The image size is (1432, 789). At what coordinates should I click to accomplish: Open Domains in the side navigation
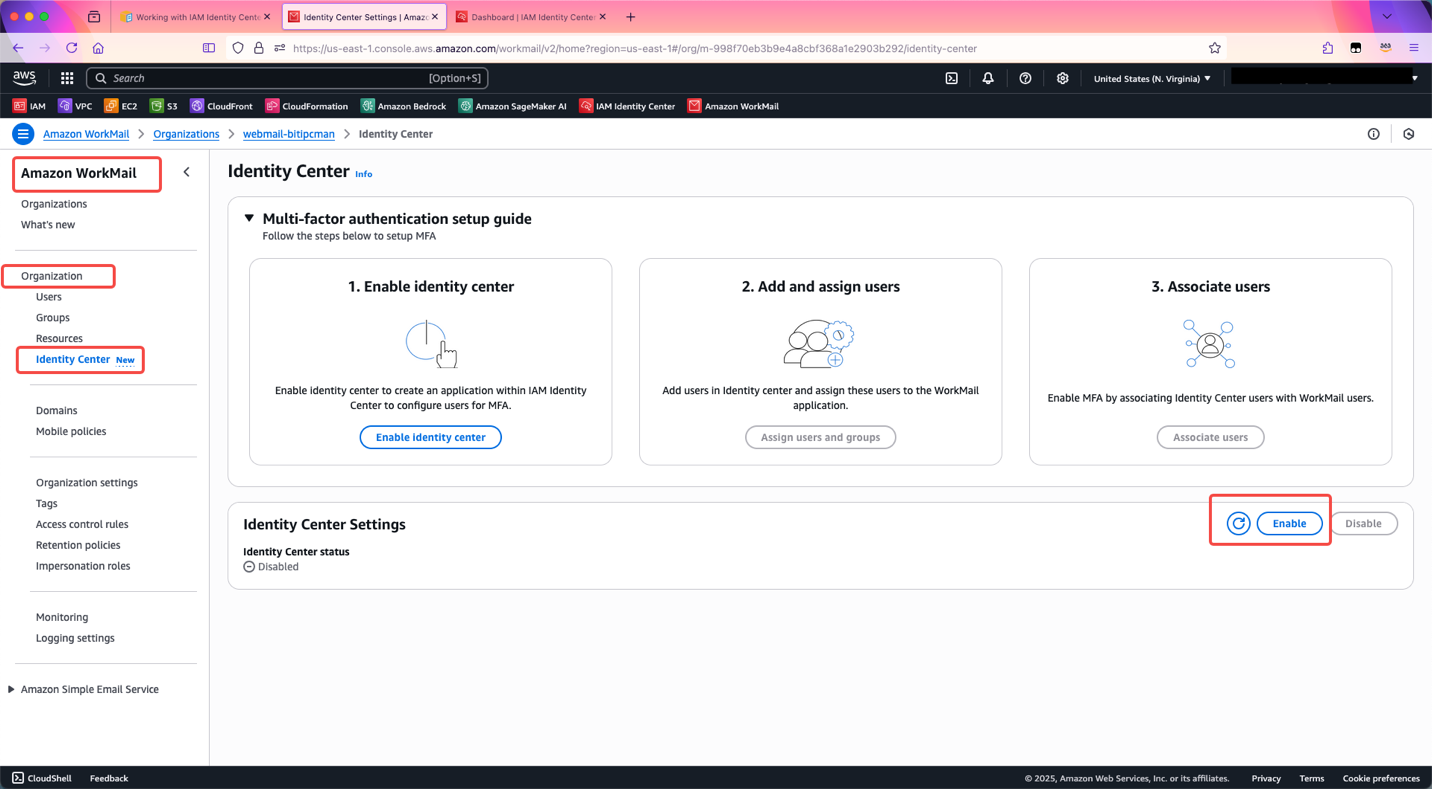(x=56, y=411)
